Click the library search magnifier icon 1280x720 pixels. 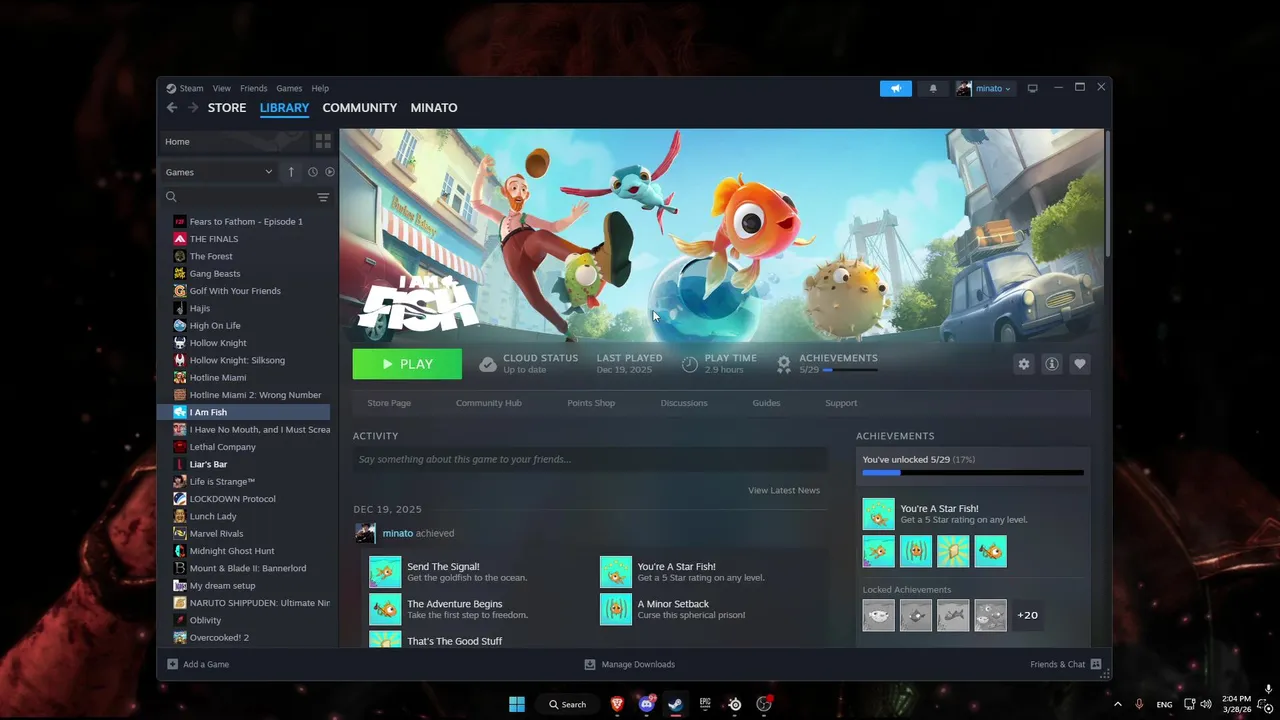[x=171, y=197]
